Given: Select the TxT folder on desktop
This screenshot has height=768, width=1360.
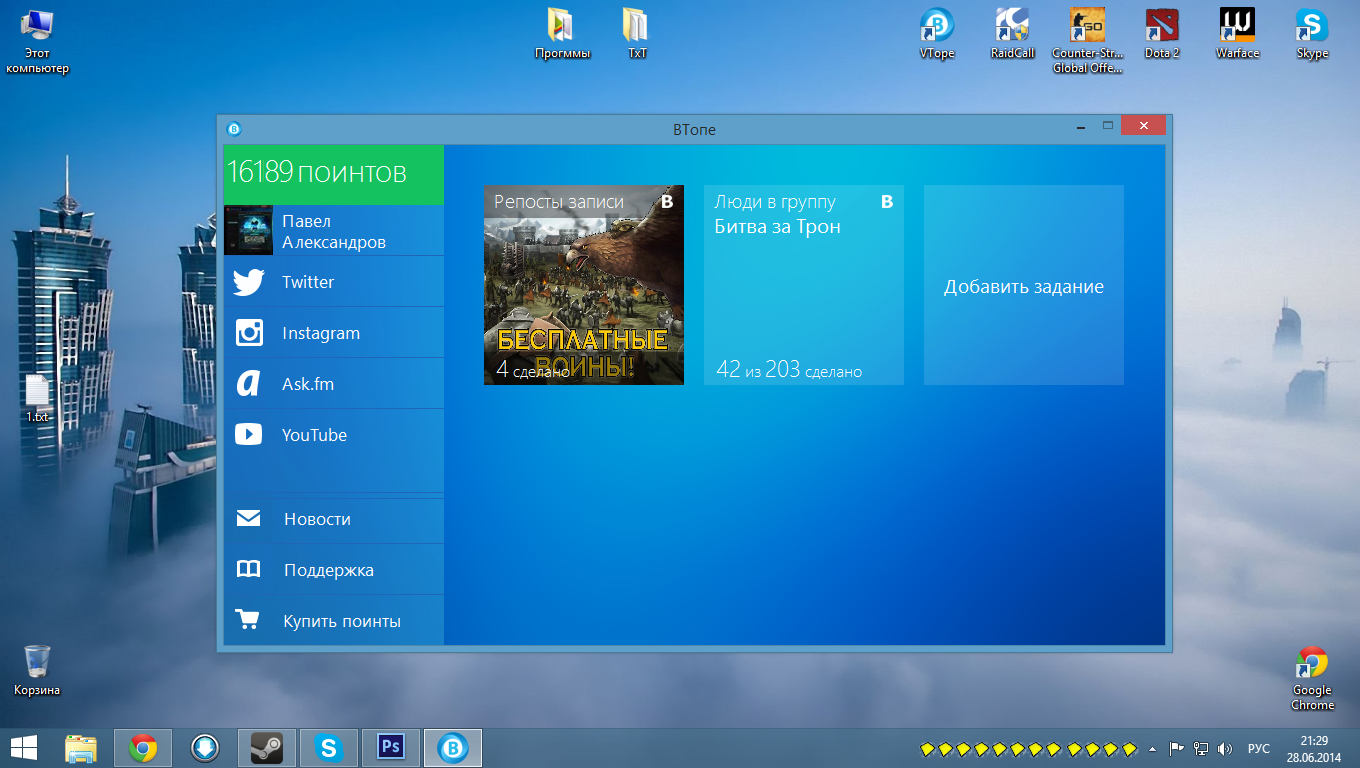Looking at the screenshot, I should 637,34.
